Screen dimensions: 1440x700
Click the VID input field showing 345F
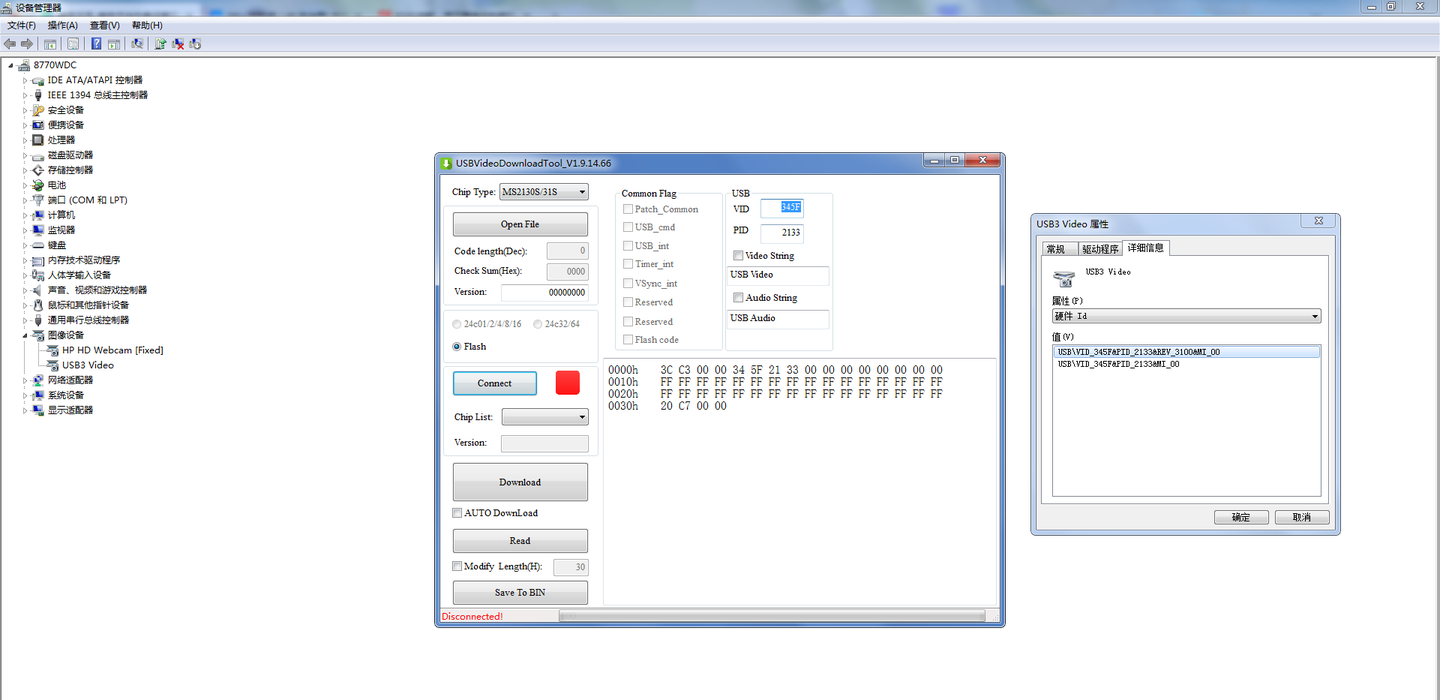(781, 208)
